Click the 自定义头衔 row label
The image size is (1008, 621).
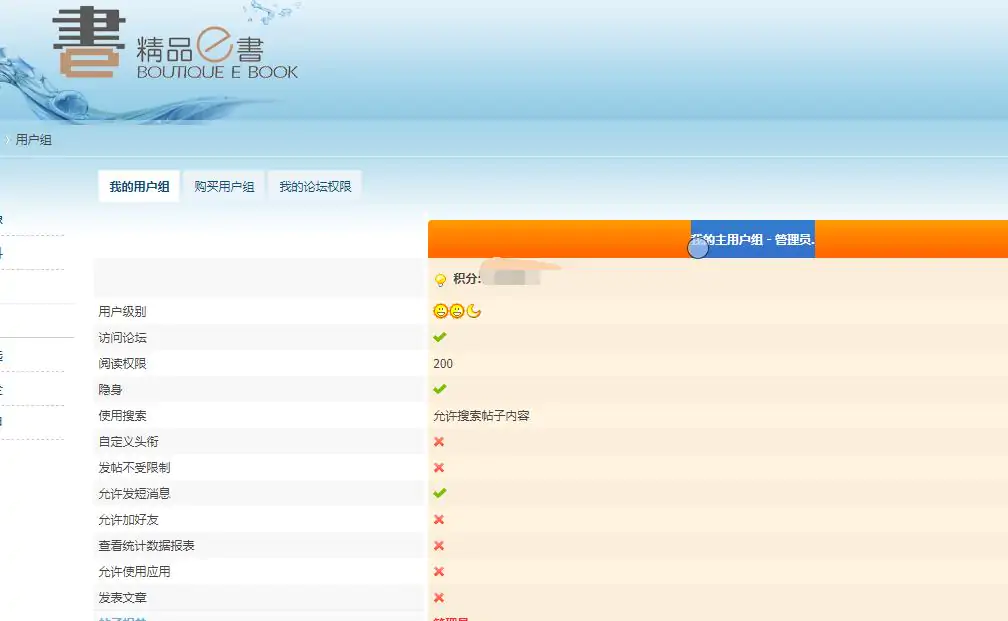[128, 442]
